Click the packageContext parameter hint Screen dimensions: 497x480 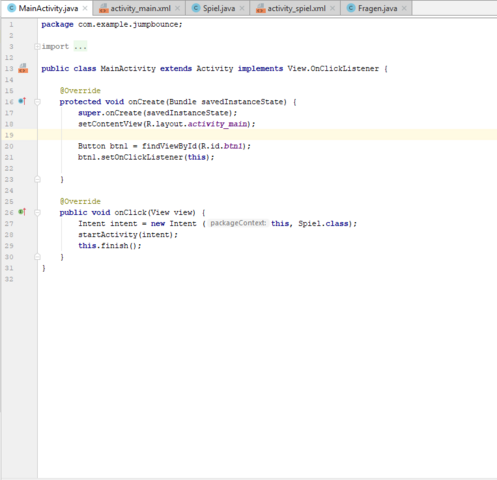(238, 223)
